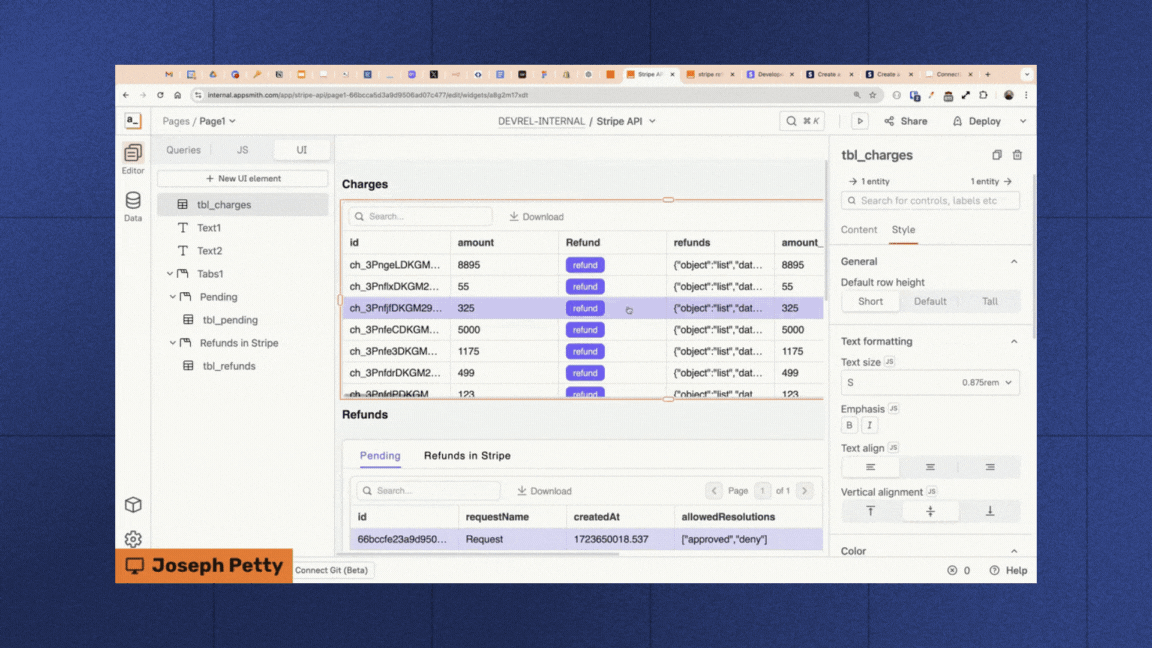Copy the tbl_charges widget via the copy icon

click(x=996, y=155)
